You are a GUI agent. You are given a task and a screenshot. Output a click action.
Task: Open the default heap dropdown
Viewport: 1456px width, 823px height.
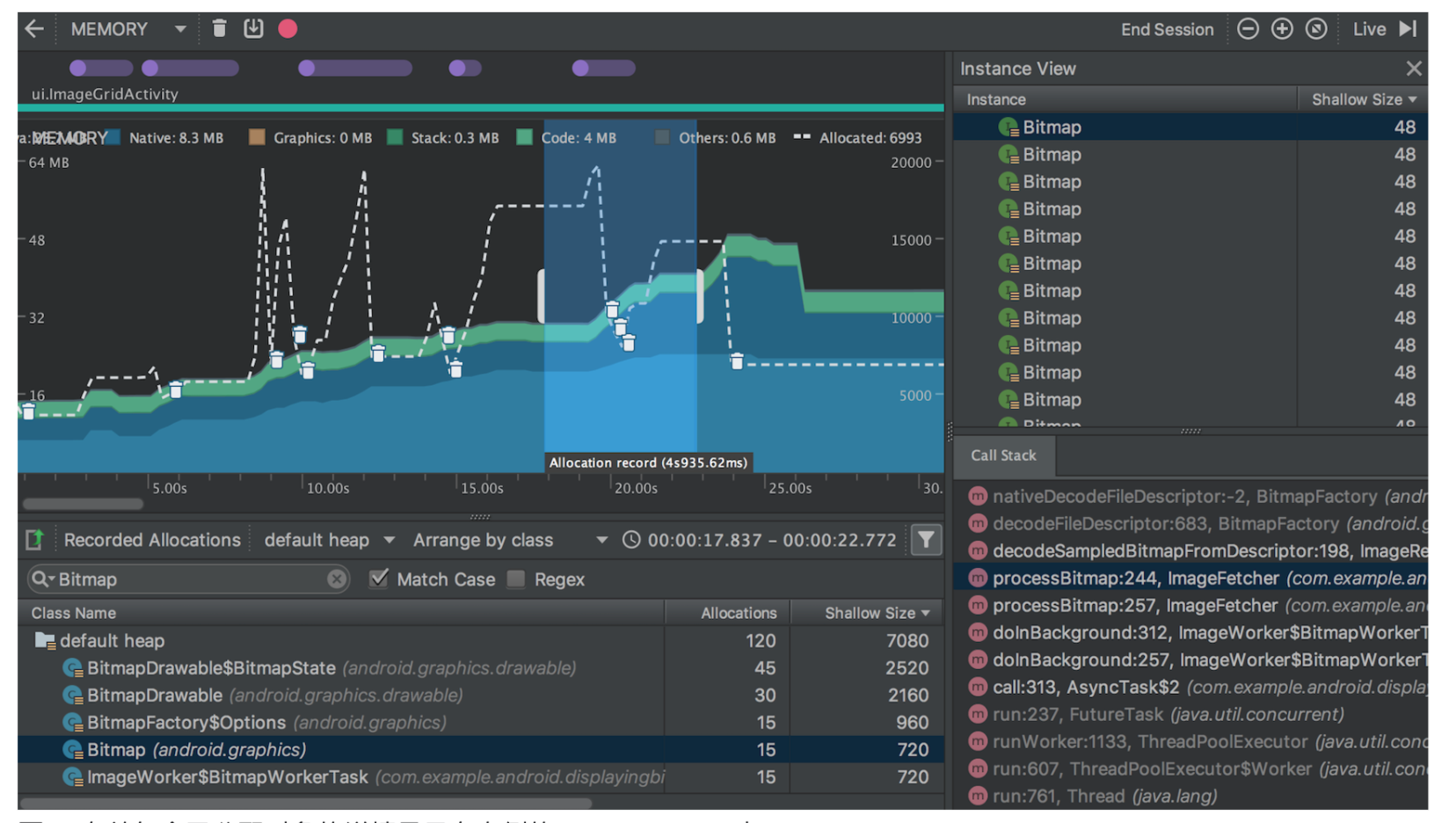coord(329,539)
